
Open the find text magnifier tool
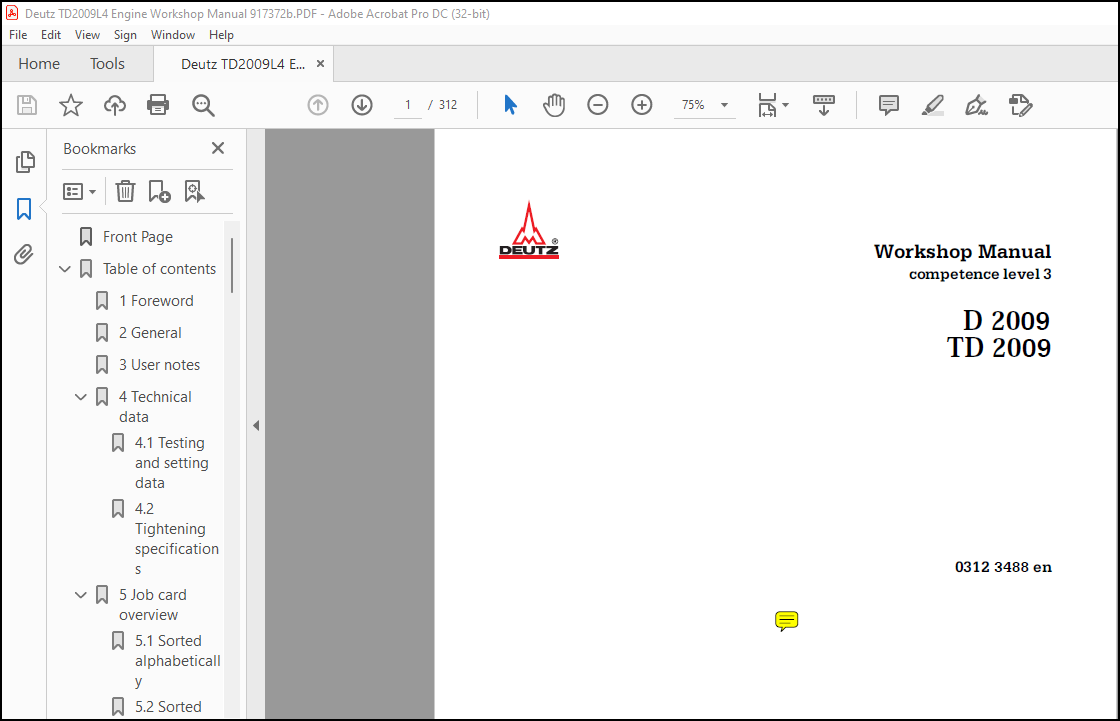pyautogui.click(x=203, y=105)
